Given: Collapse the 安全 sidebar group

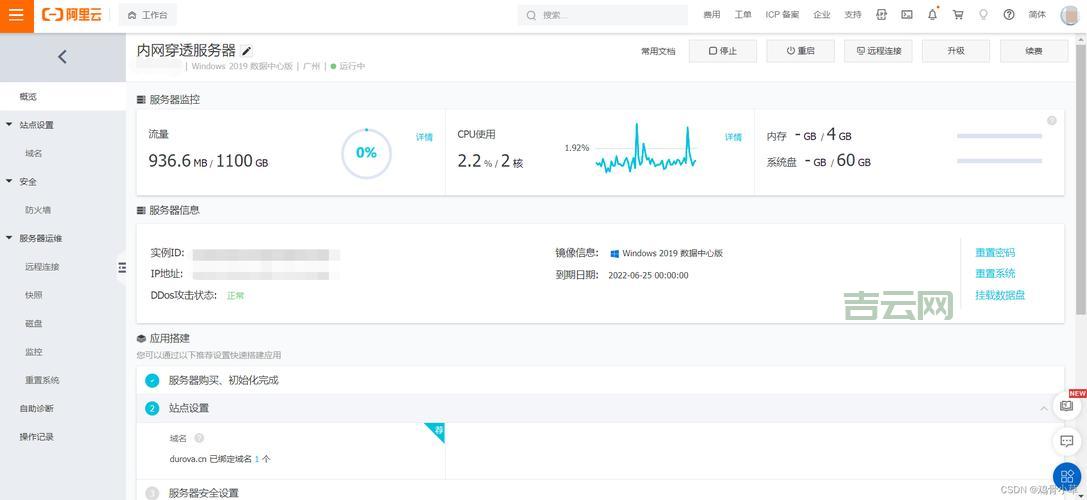Looking at the screenshot, I should tap(10, 182).
